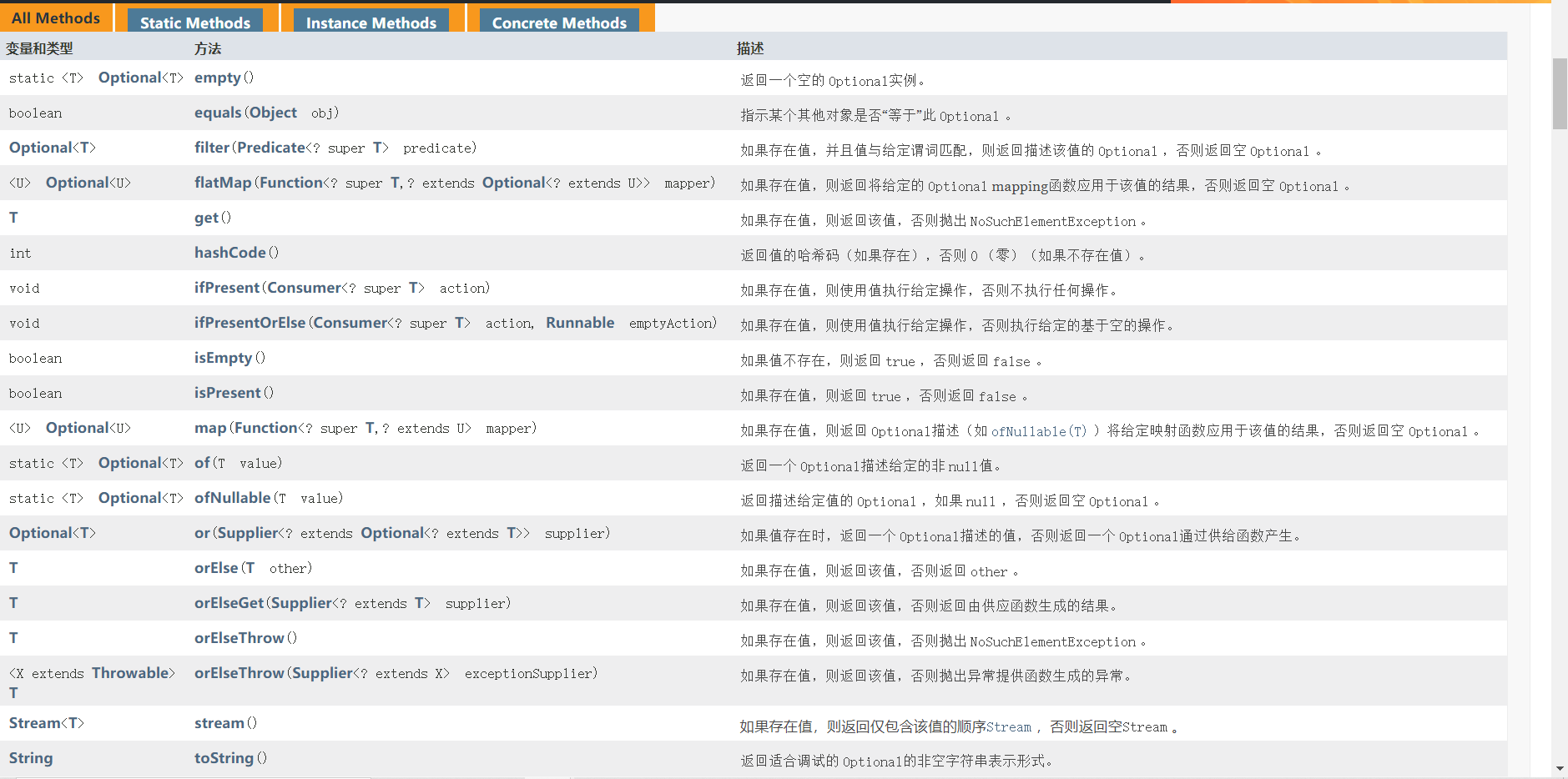This screenshot has width=1568, height=779.
Task: Click the Predicate type link
Action: (271, 148)
